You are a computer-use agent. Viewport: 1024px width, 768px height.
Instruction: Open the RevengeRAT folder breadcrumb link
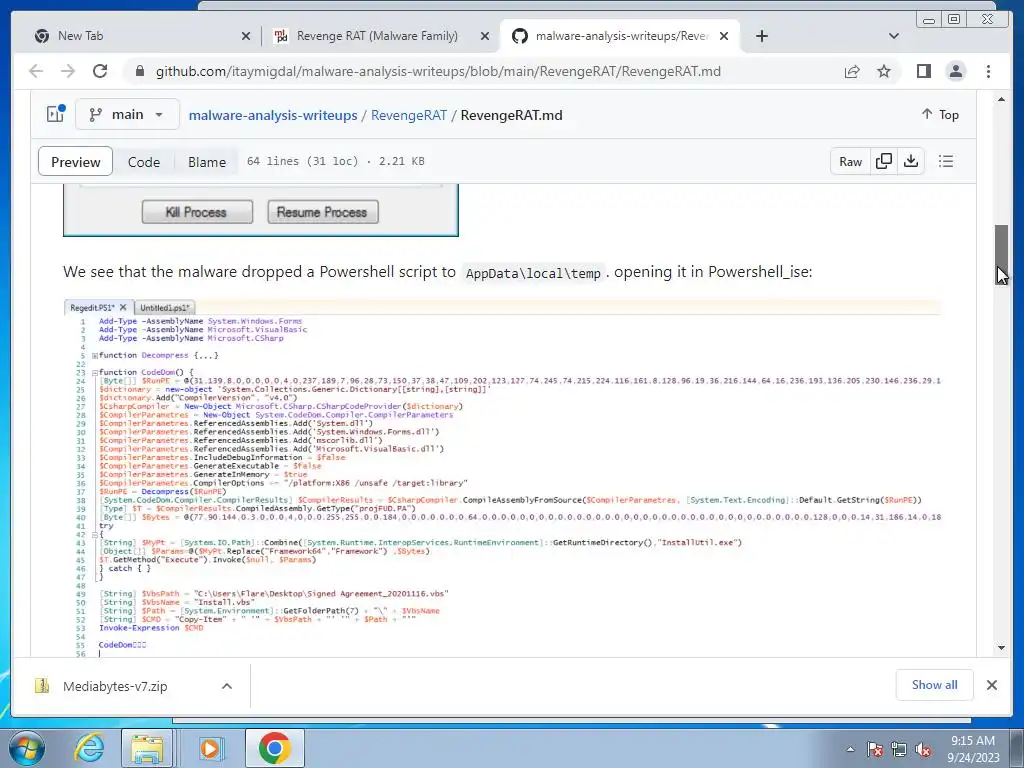coord(409,115)
